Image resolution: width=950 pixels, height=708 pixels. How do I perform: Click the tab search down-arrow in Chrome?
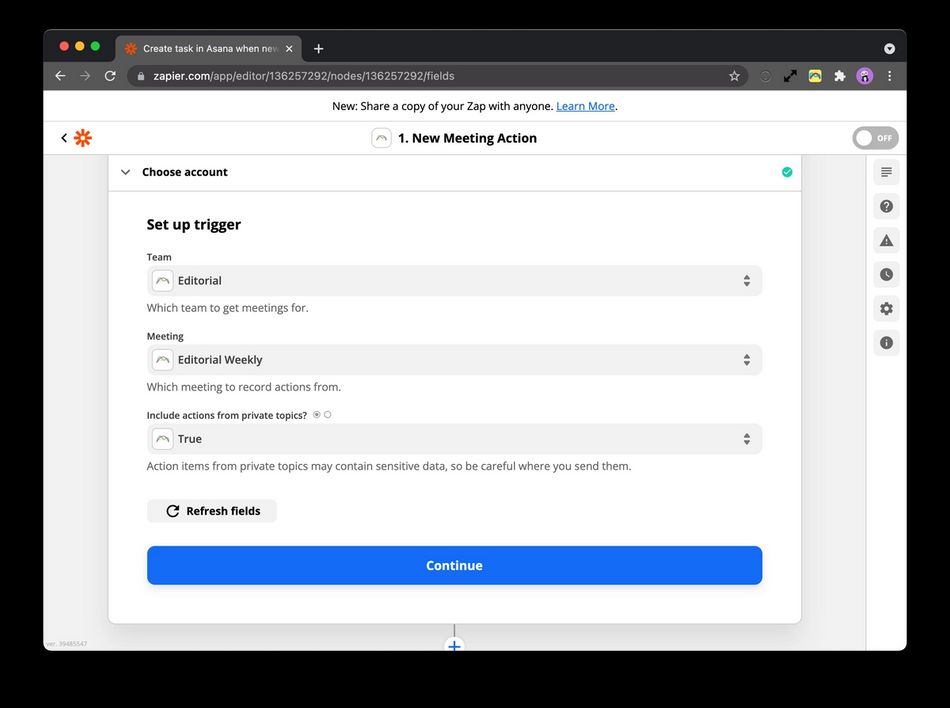(889, 48)
